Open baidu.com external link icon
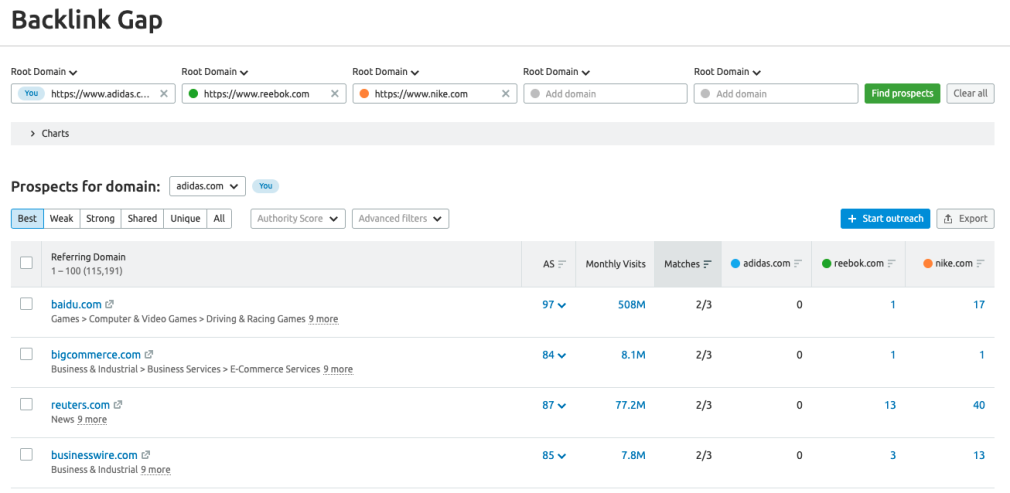 click(x=110, y=304)
